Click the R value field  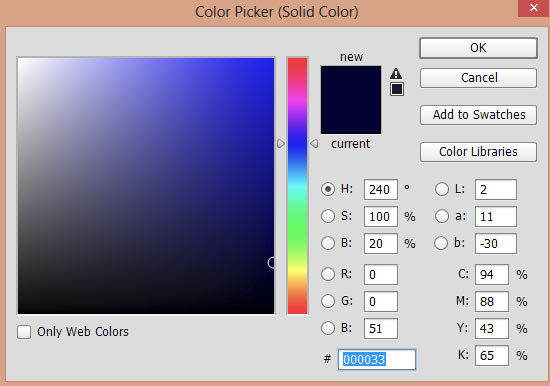pos(381,274)
